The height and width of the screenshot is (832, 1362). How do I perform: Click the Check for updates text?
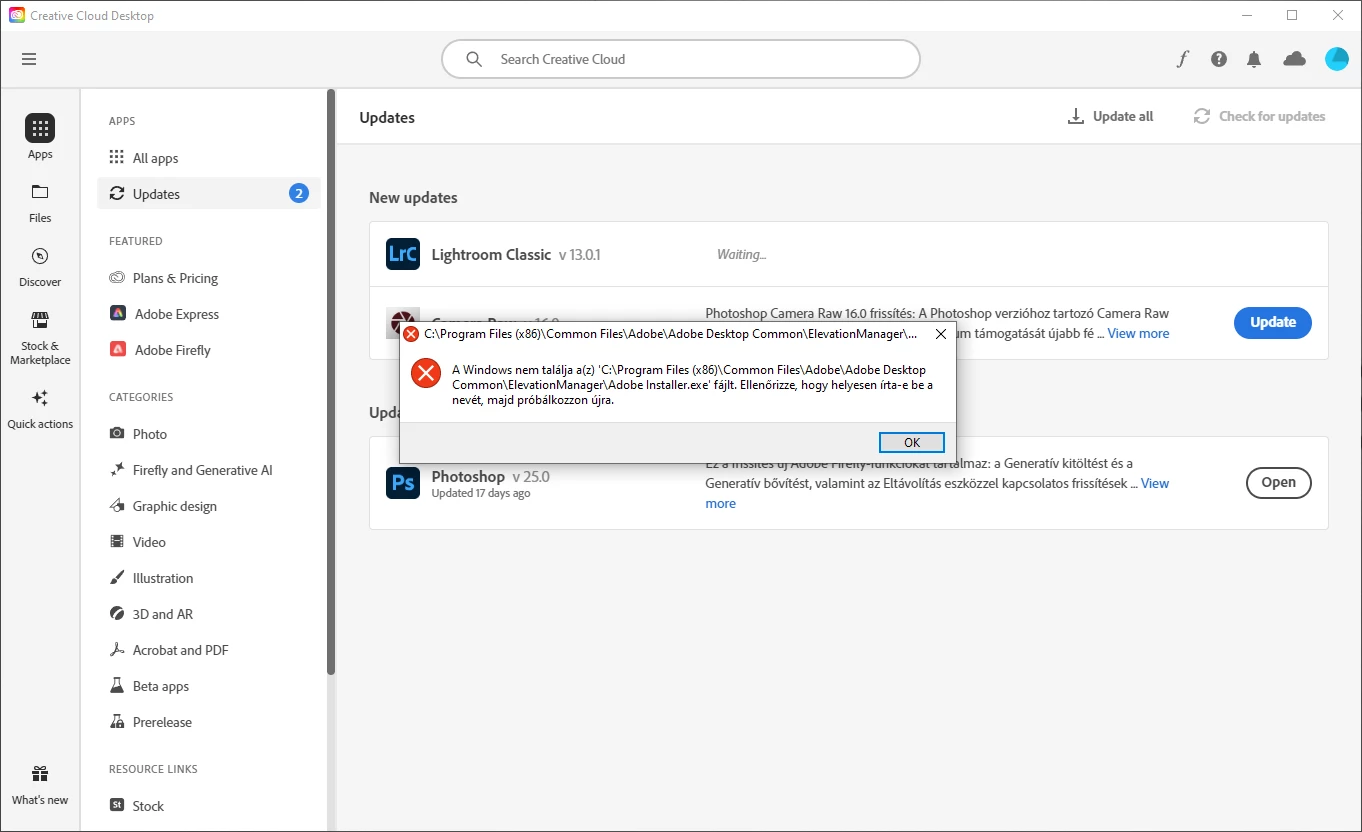(1272, 116)
